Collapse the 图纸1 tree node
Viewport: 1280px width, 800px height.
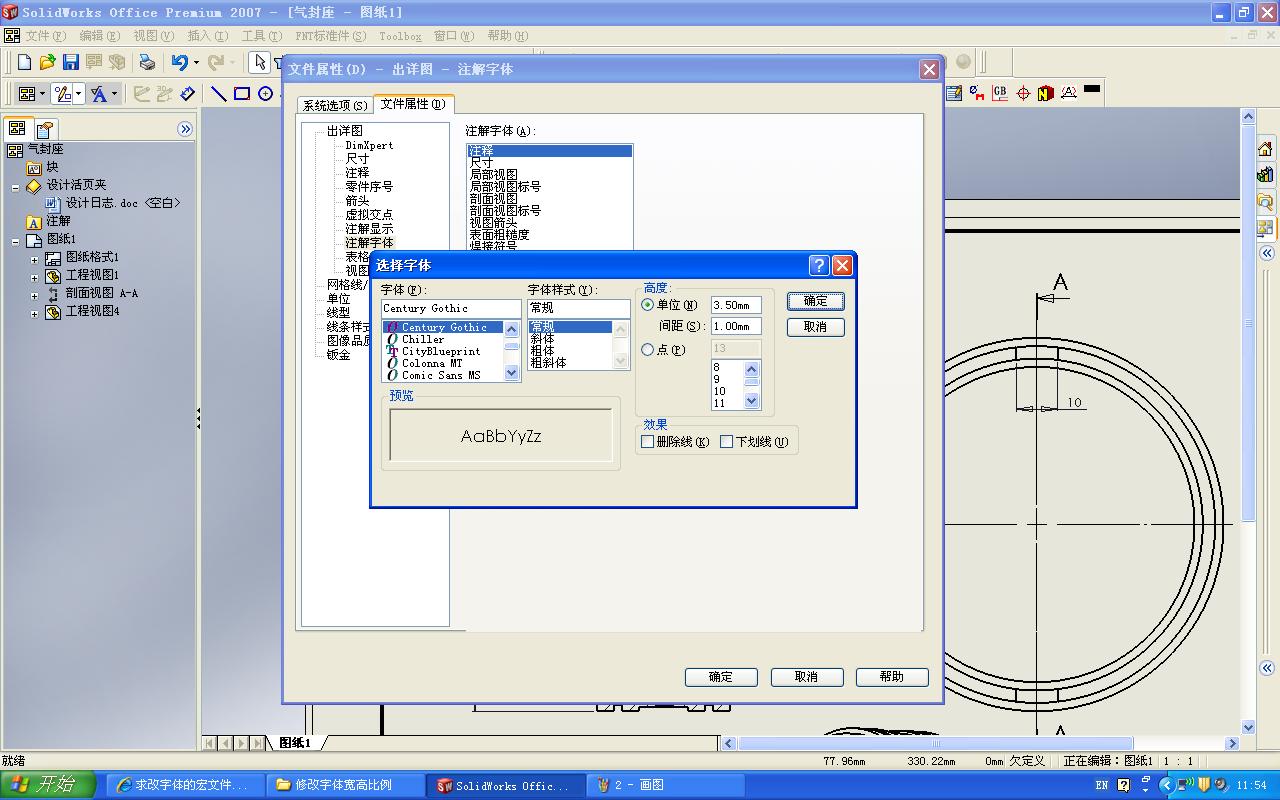[x=16, y=241]
